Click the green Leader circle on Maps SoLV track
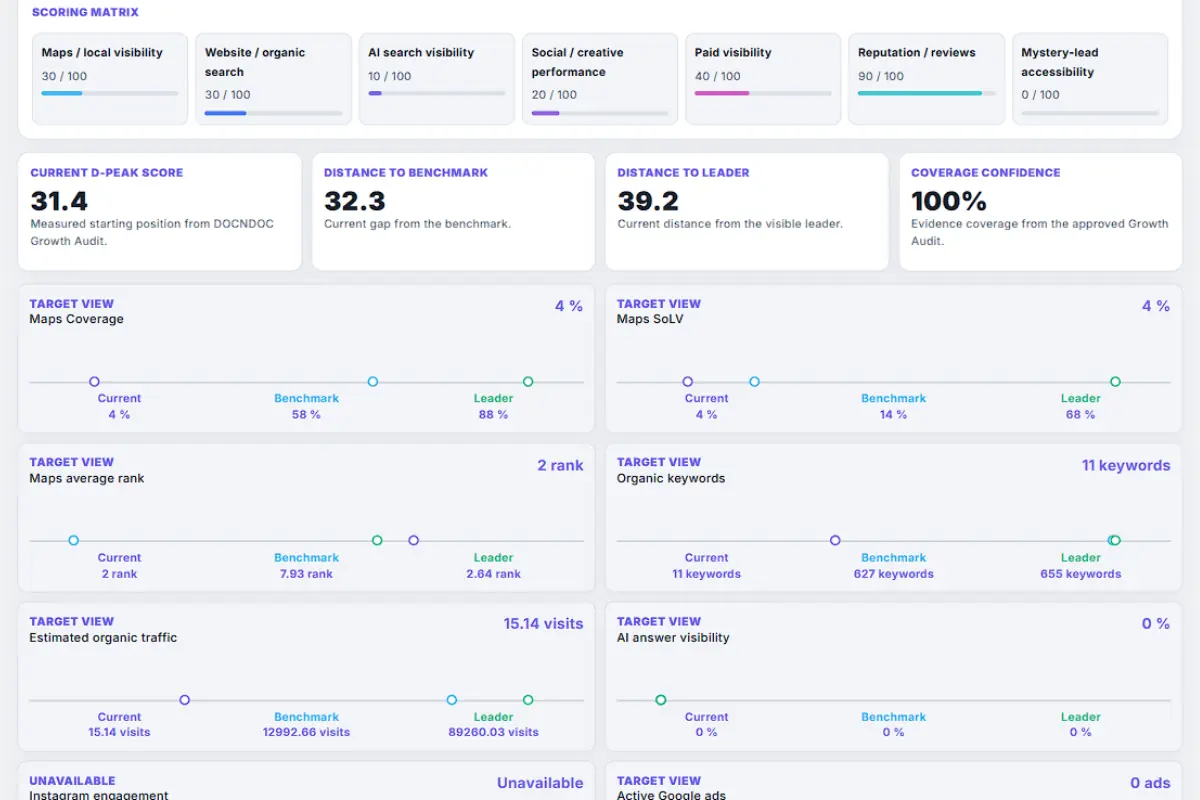The height and width of the screenshot is (800, 1200). coord(1115,382)
